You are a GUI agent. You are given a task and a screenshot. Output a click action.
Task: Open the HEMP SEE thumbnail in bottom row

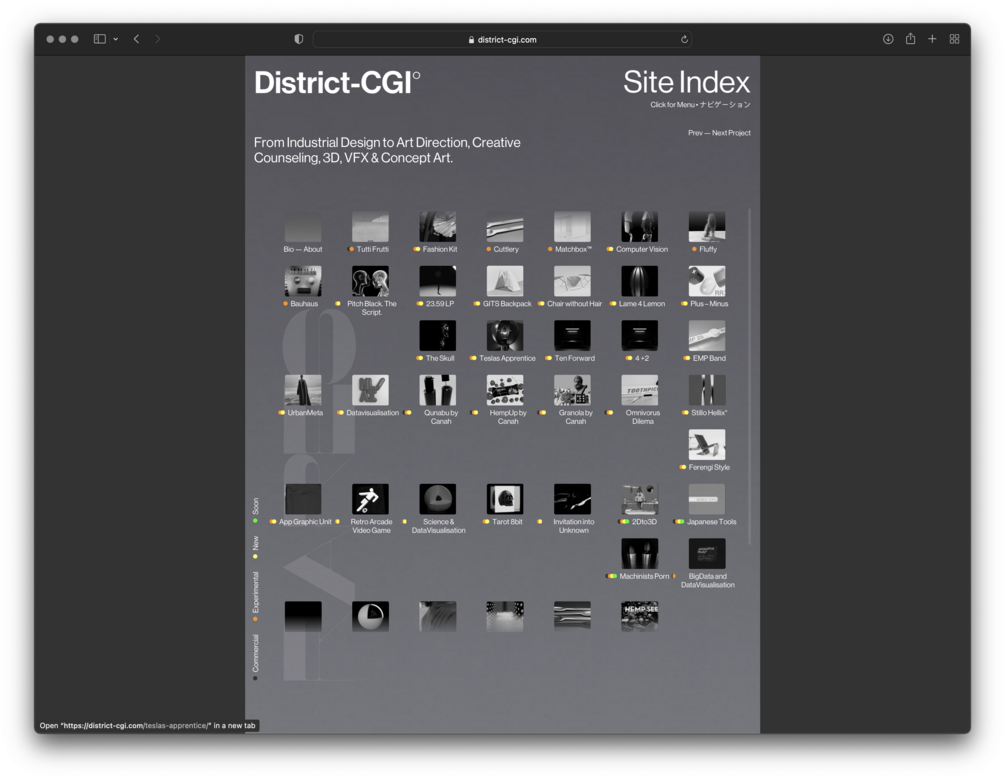640,616
